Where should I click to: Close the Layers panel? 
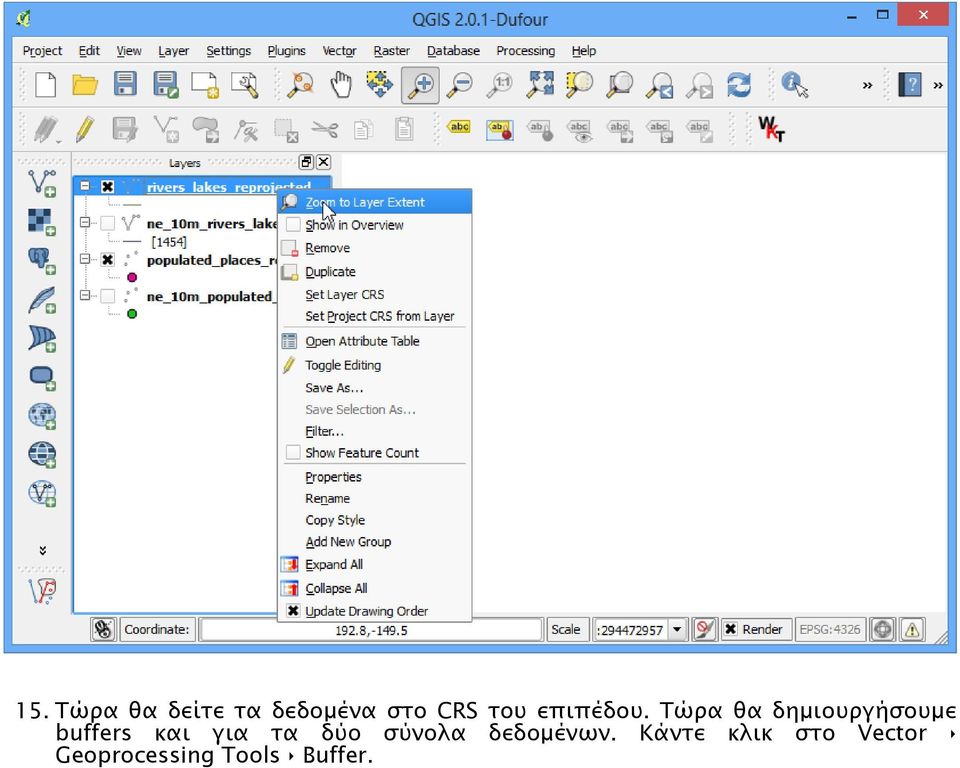(323, 162)
